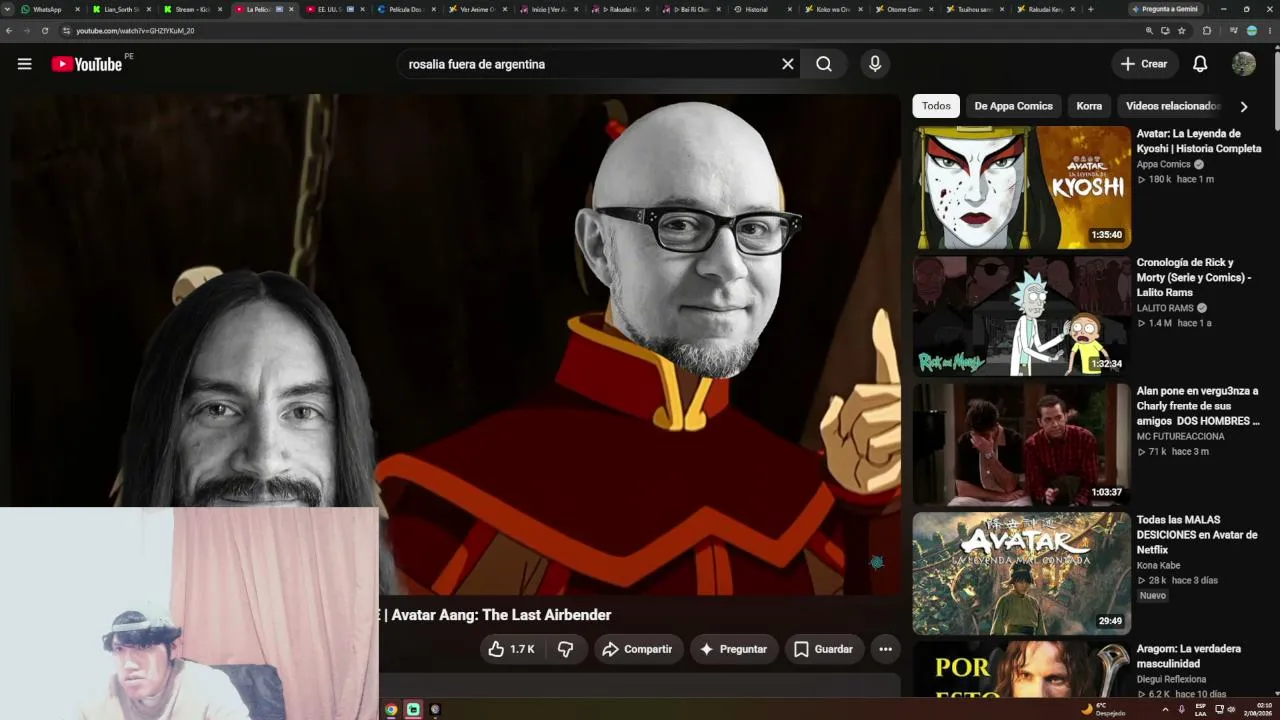Go forward in browser history

tap(27, 31)
